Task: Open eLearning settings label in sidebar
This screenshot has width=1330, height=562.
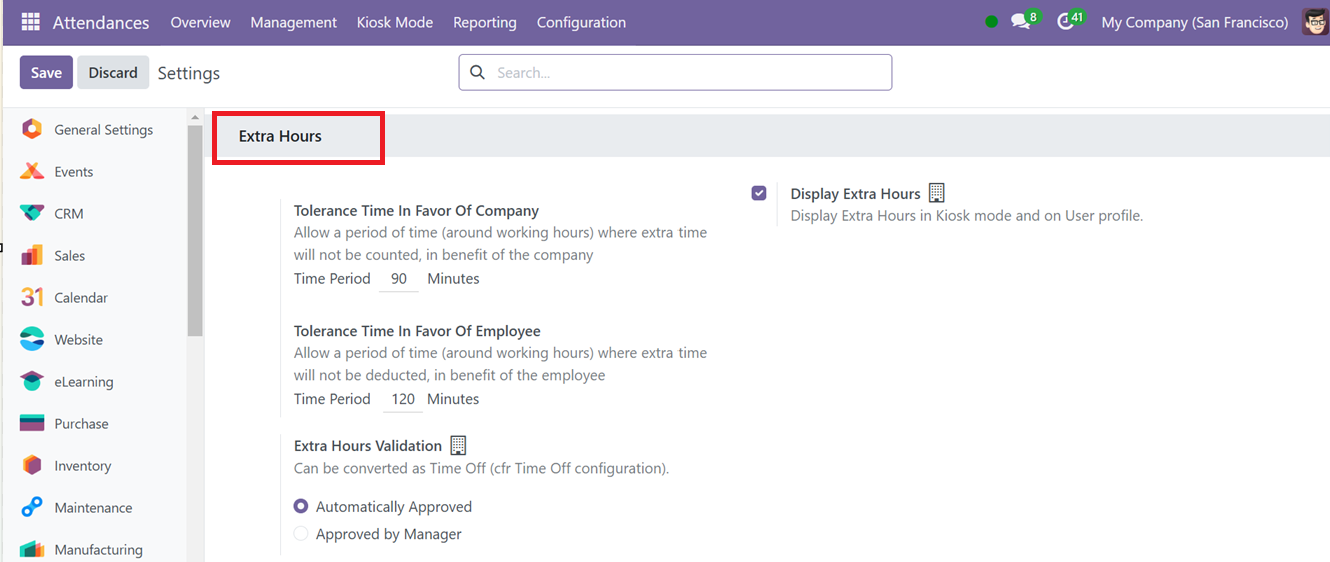Action: pos(84,382)
